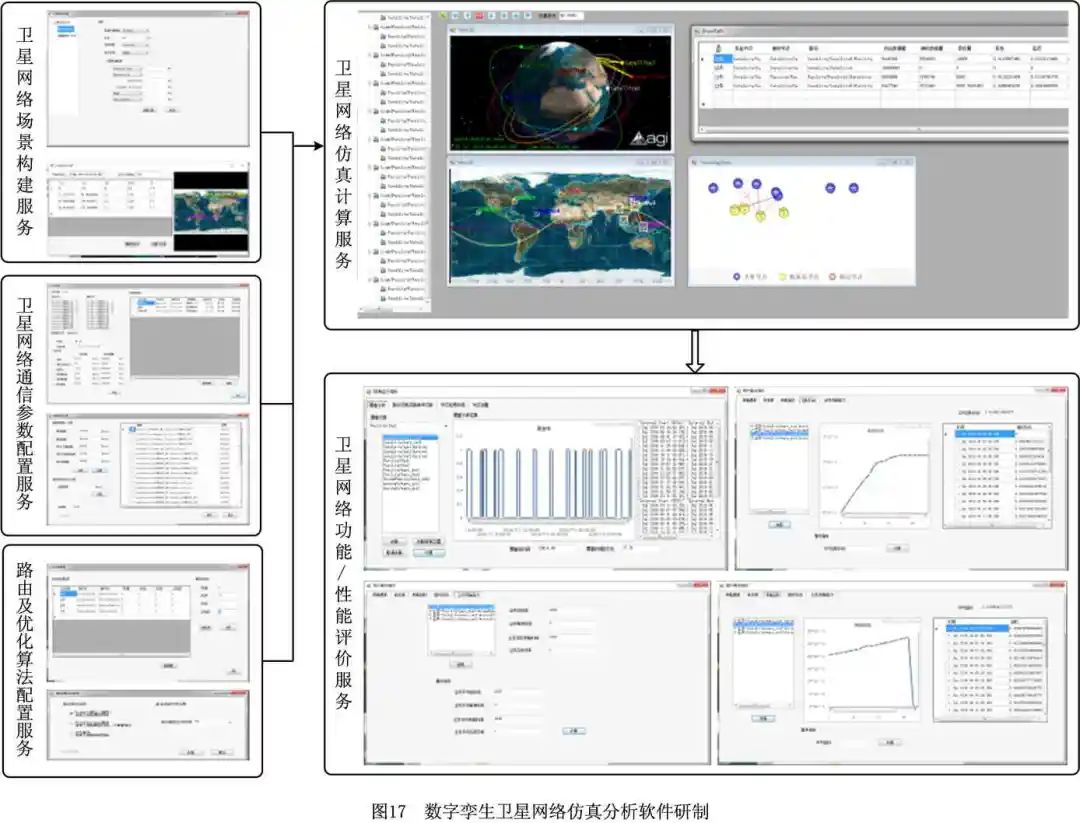Open the object selection dropdown above the analysis list

pos(445,425)
